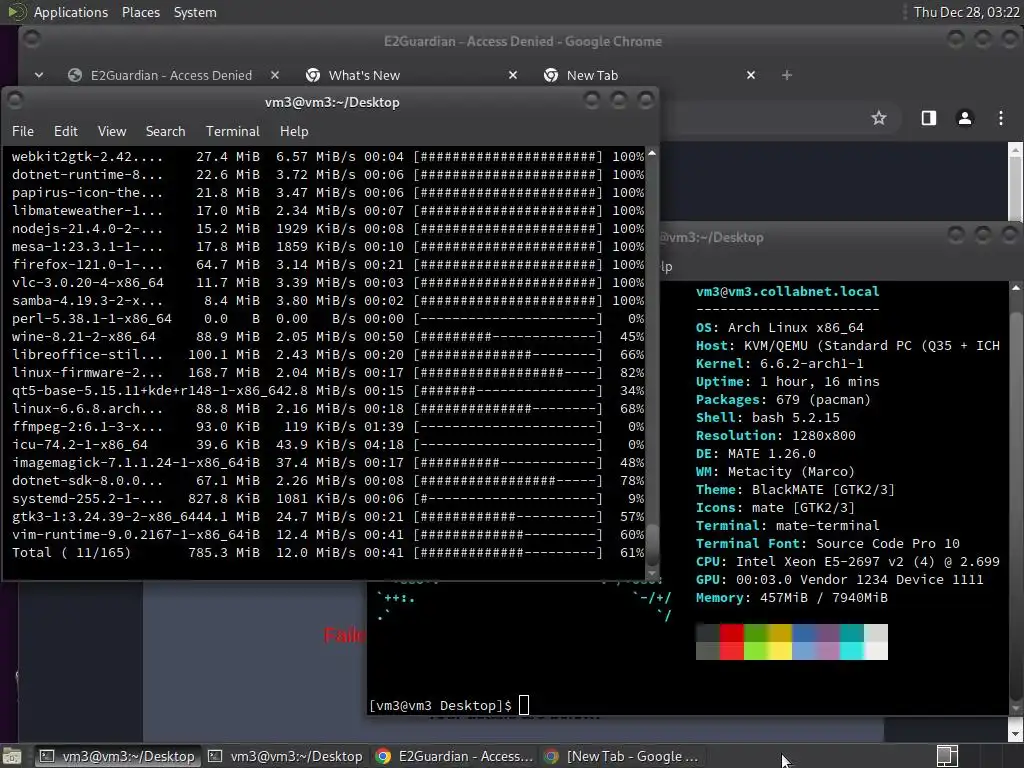Open the Applications menu in top panel
The height and width of the screenshot is (768, 1024).
[71, 12]
